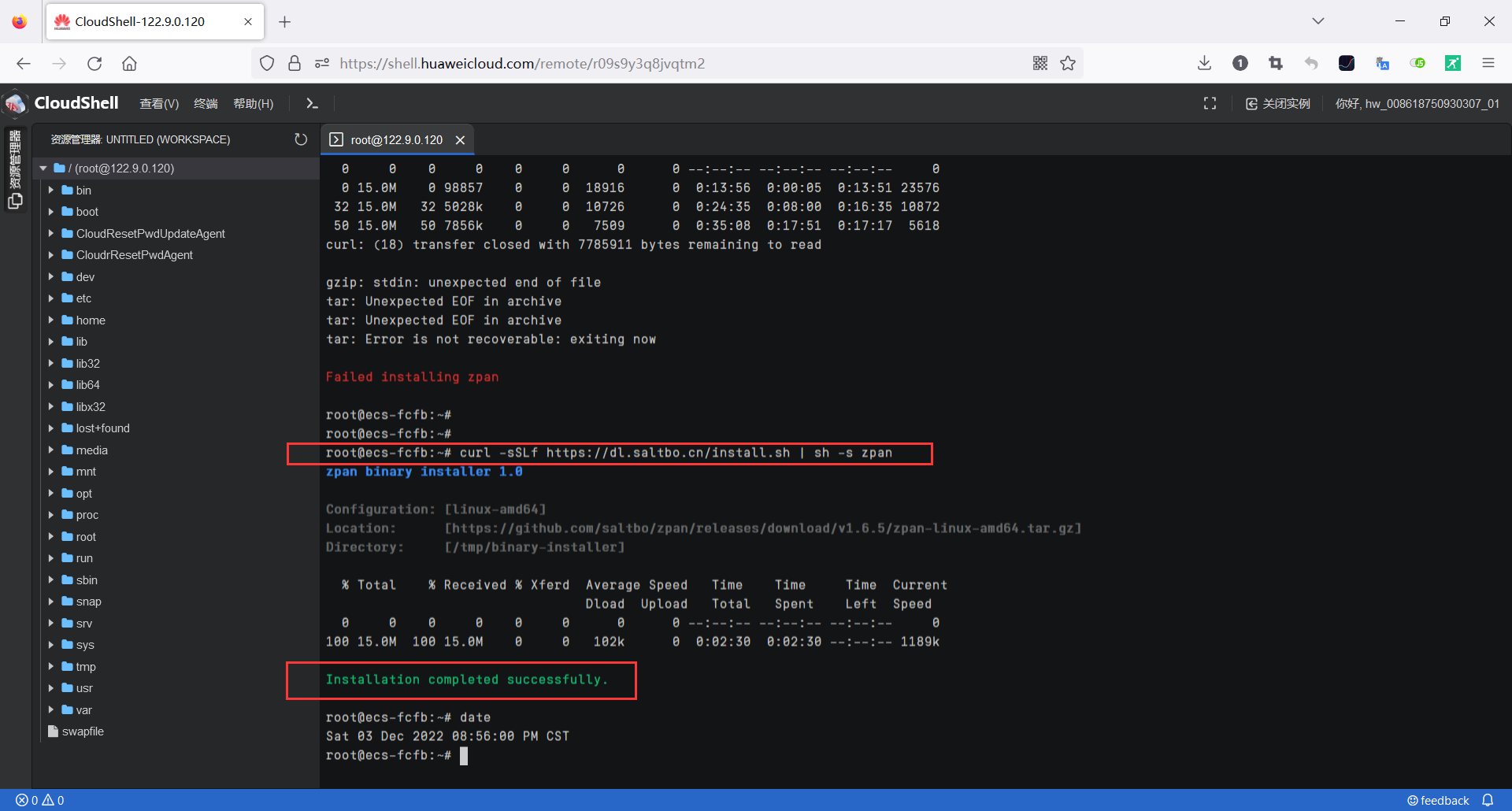Select the swapfile file

click(x=83, y=731)
